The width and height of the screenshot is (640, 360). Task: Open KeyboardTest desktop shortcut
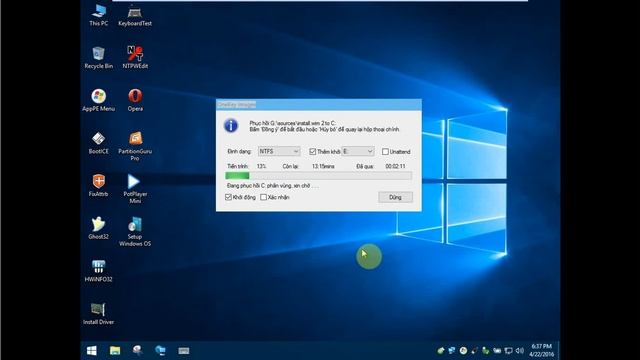135,16
